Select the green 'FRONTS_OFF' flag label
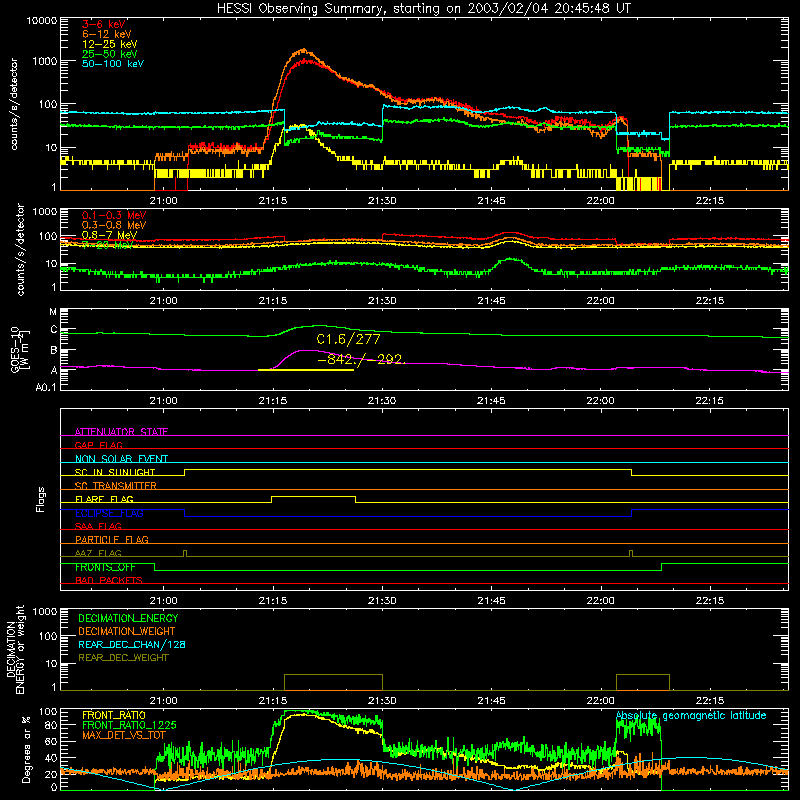 [x=105, y=567]
